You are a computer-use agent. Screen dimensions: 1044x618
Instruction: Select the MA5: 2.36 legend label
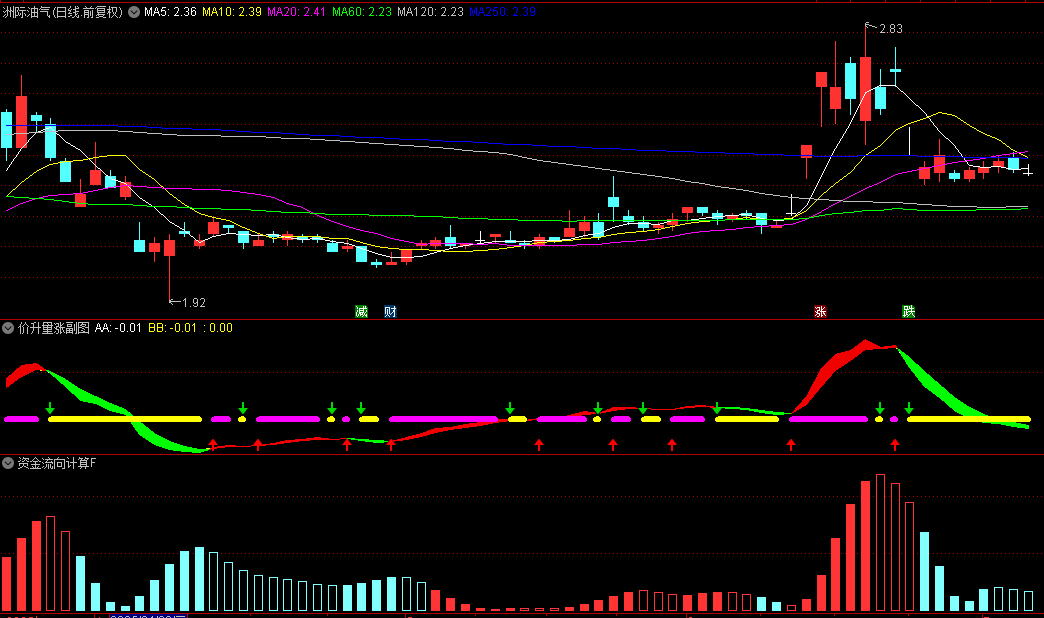point(170,12)
